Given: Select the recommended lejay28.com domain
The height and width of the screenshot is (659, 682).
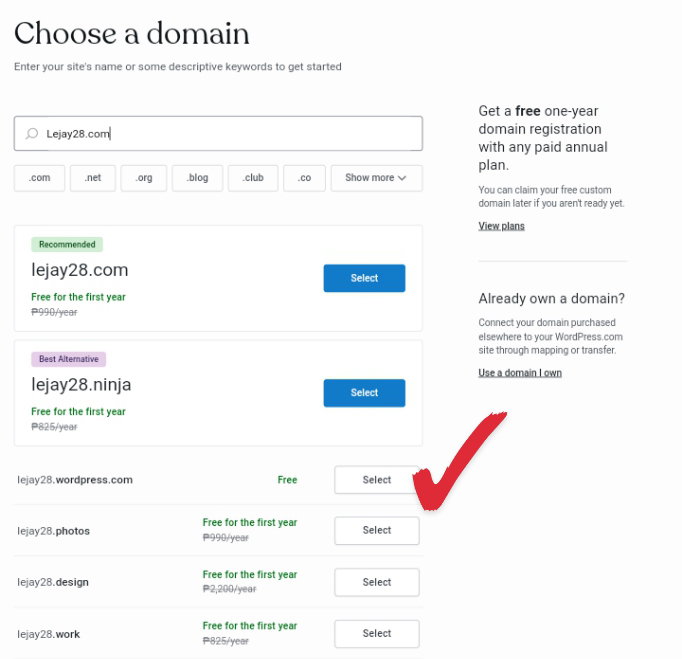Looking at the screenshot, I should [364, 278].
